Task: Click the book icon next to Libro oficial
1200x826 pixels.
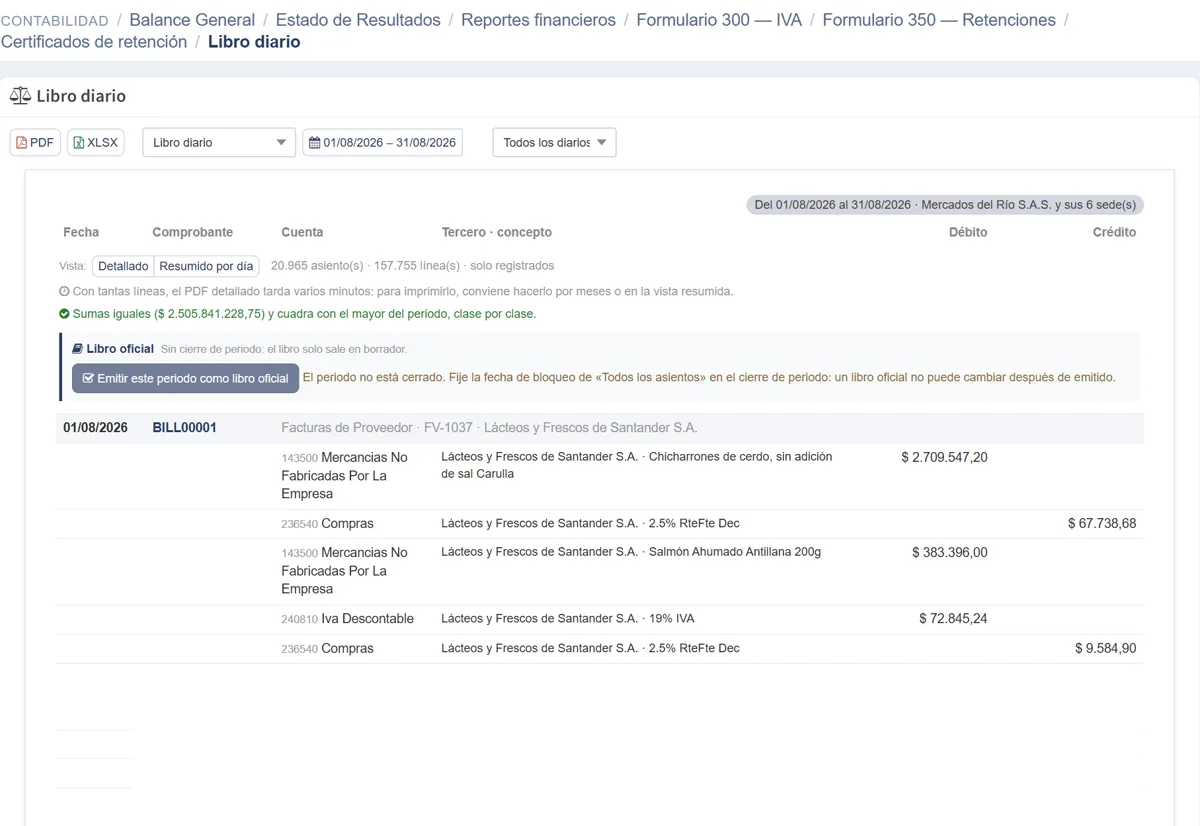Action: pos(78,349)
